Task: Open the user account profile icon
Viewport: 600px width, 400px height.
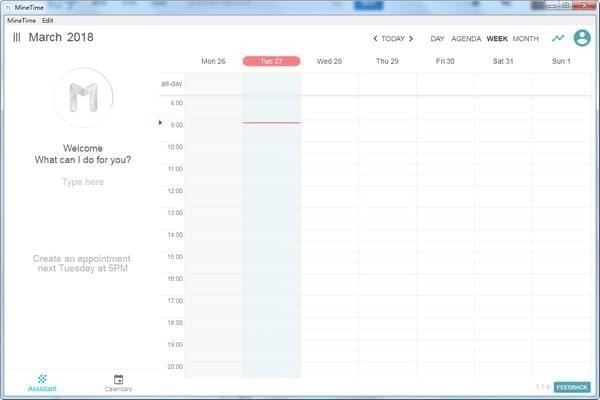Action: [x=582, y=38]
